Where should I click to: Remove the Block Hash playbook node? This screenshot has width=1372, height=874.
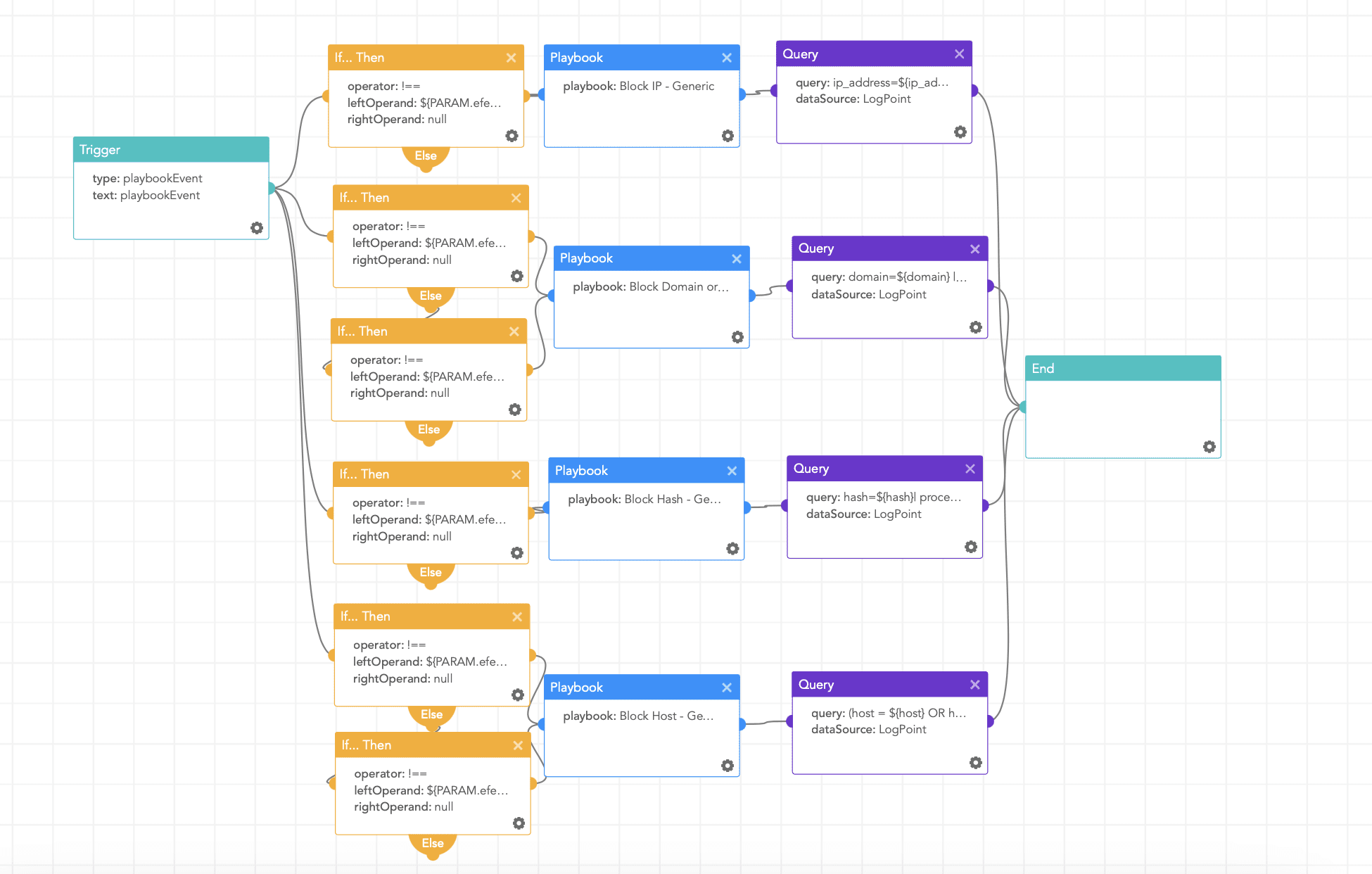(732, 471)
